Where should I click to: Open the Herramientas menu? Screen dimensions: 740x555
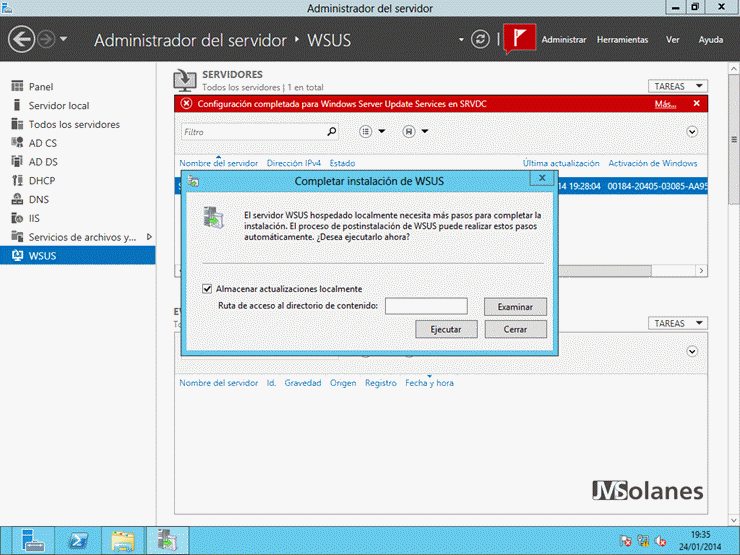(622, 40)
